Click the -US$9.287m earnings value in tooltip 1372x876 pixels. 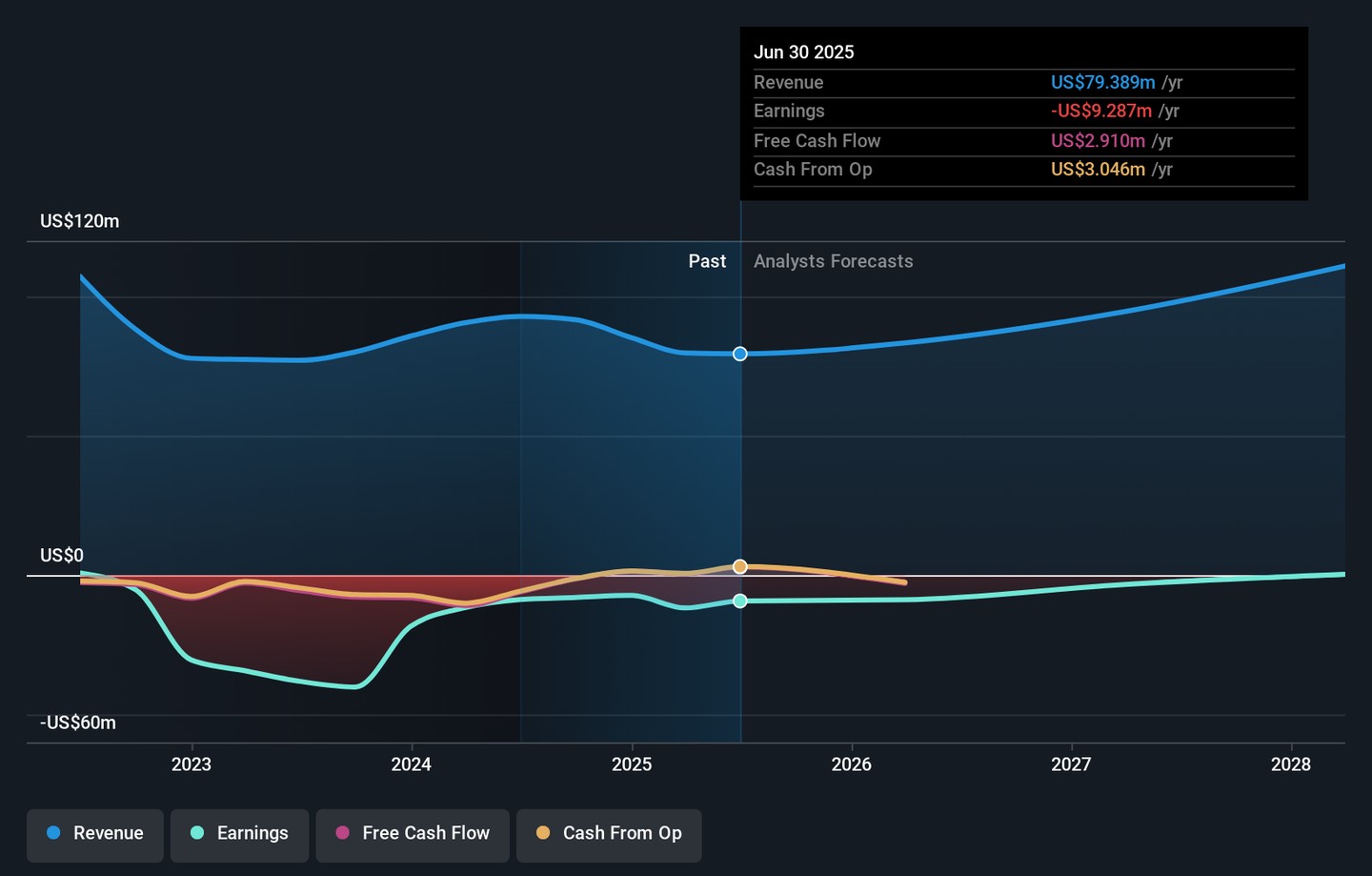pyautogui.click(x=1100, y=112)
